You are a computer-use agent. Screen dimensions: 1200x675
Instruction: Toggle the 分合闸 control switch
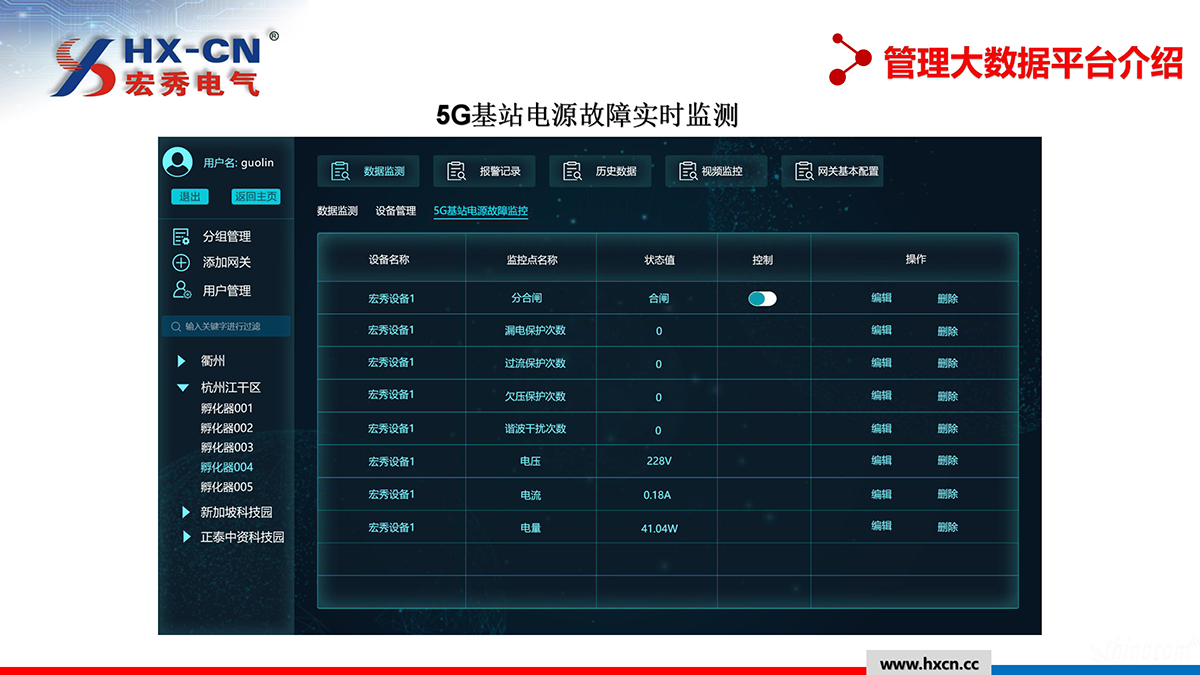(x=762, y=298)
